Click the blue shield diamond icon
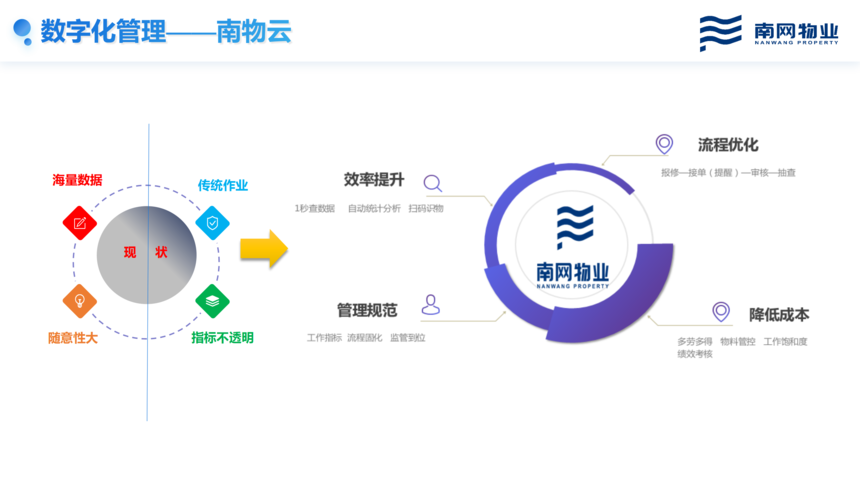The width and height of the screenshot is (860, 484). click(212, 223)
